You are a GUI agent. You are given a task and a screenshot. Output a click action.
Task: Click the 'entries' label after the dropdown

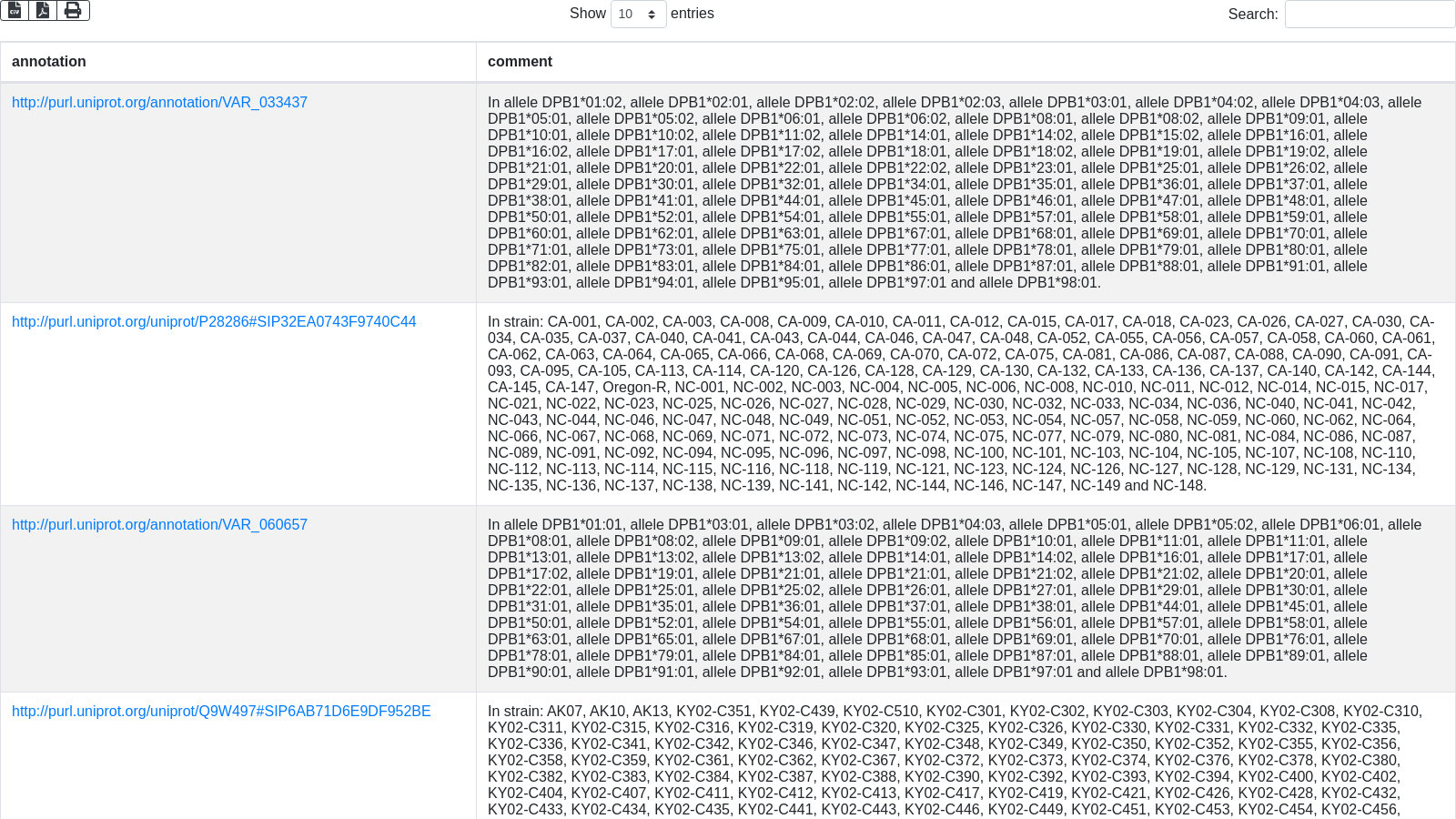point(692,14)
